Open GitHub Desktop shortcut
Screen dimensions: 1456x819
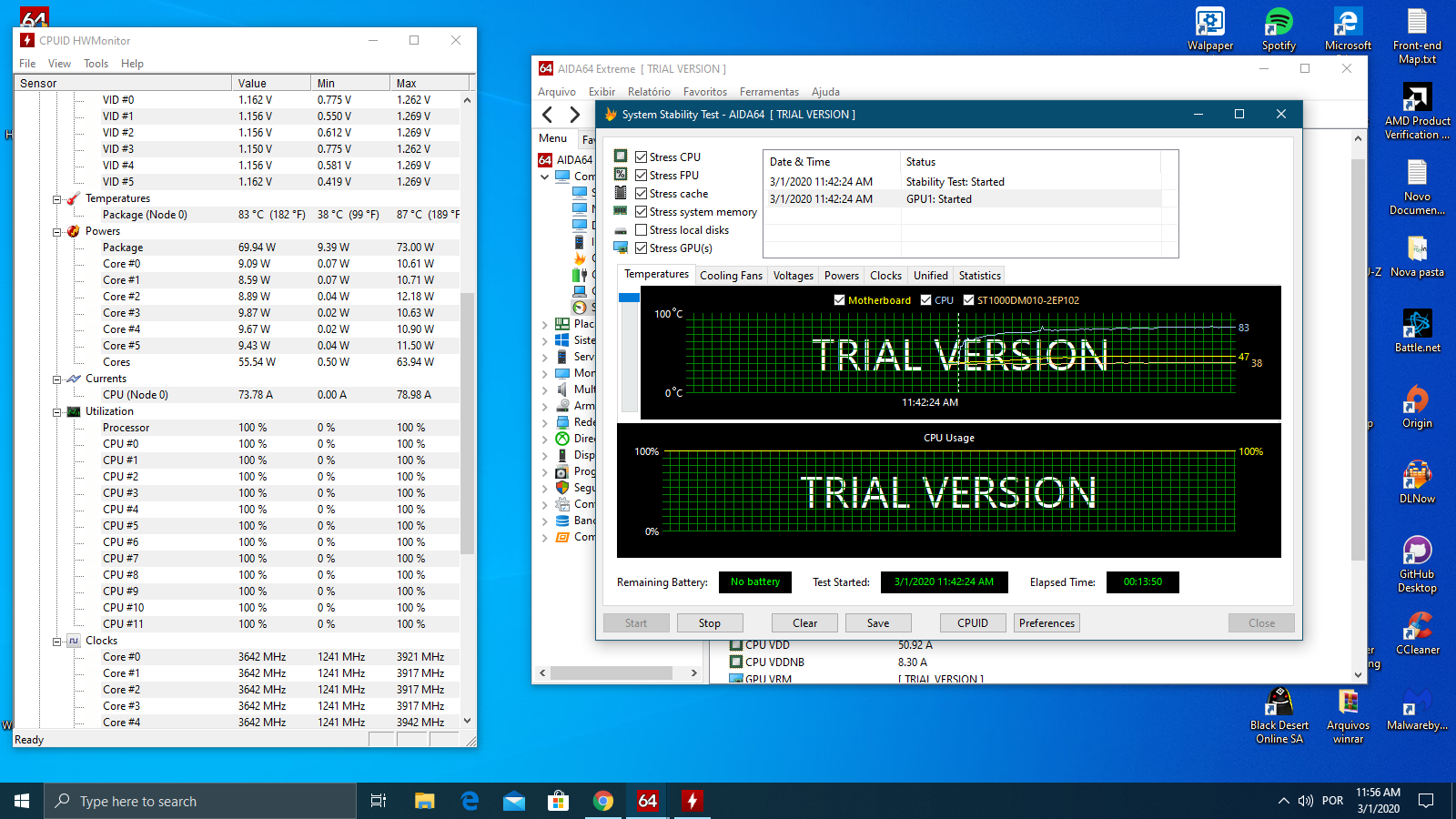[x=1417, y=564]
